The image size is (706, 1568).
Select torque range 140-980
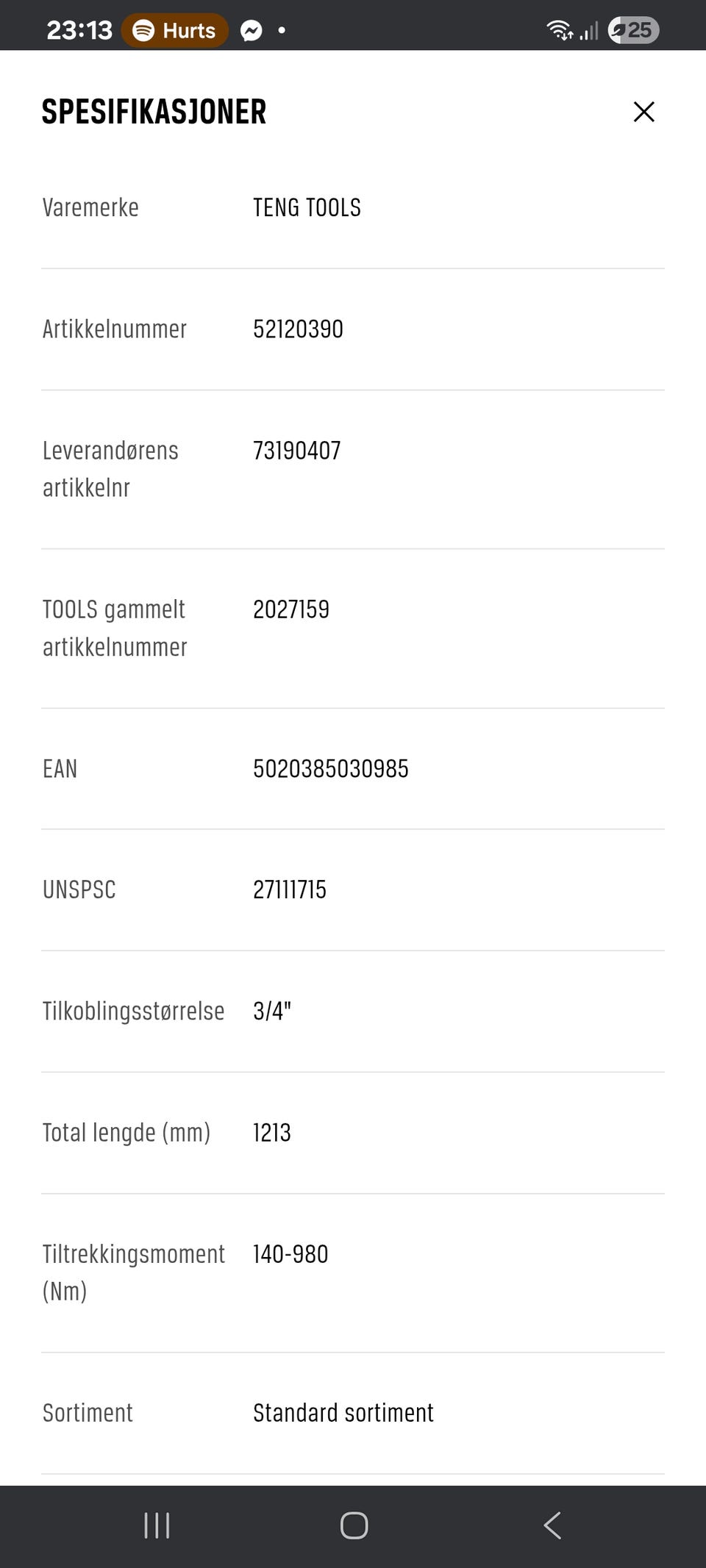pos(290,1254)
